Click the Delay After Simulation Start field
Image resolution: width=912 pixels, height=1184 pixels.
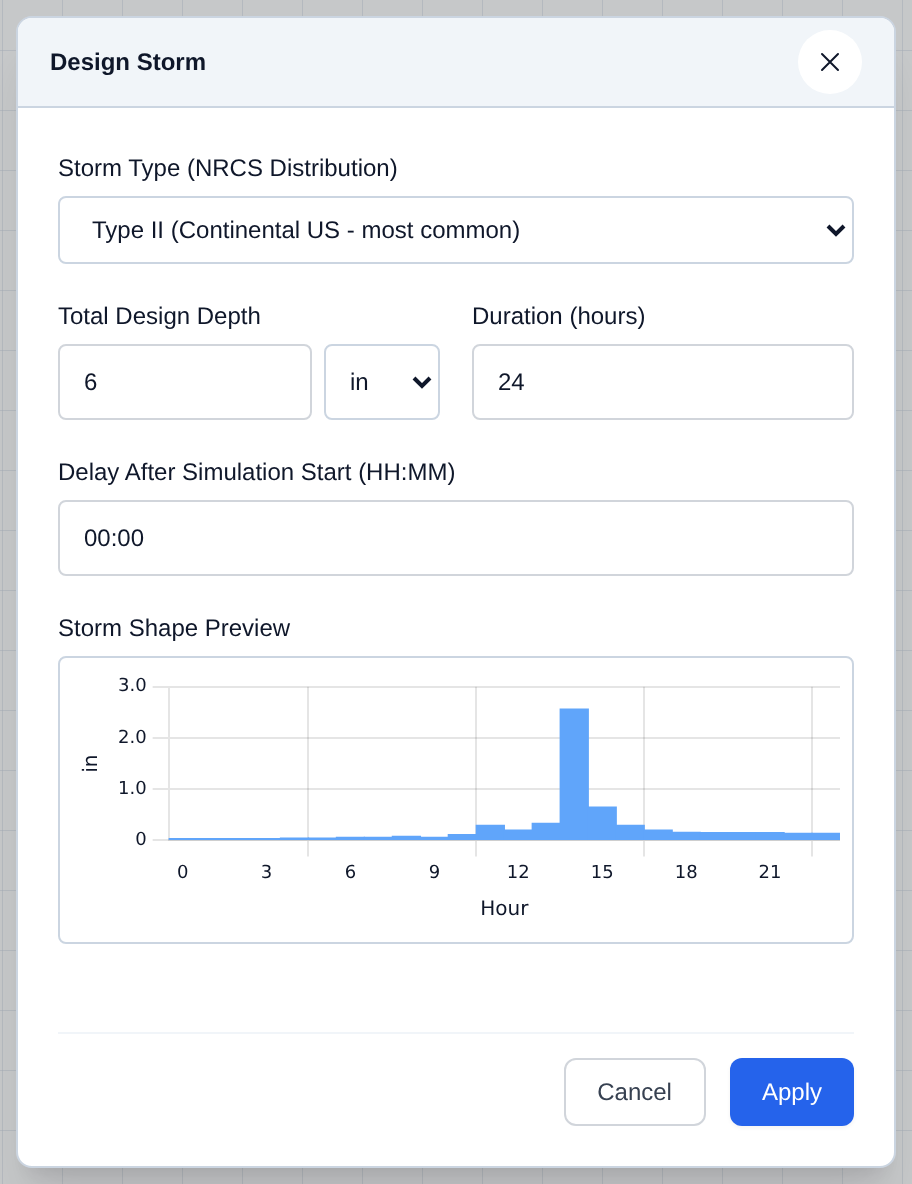(x=456, y=538)
